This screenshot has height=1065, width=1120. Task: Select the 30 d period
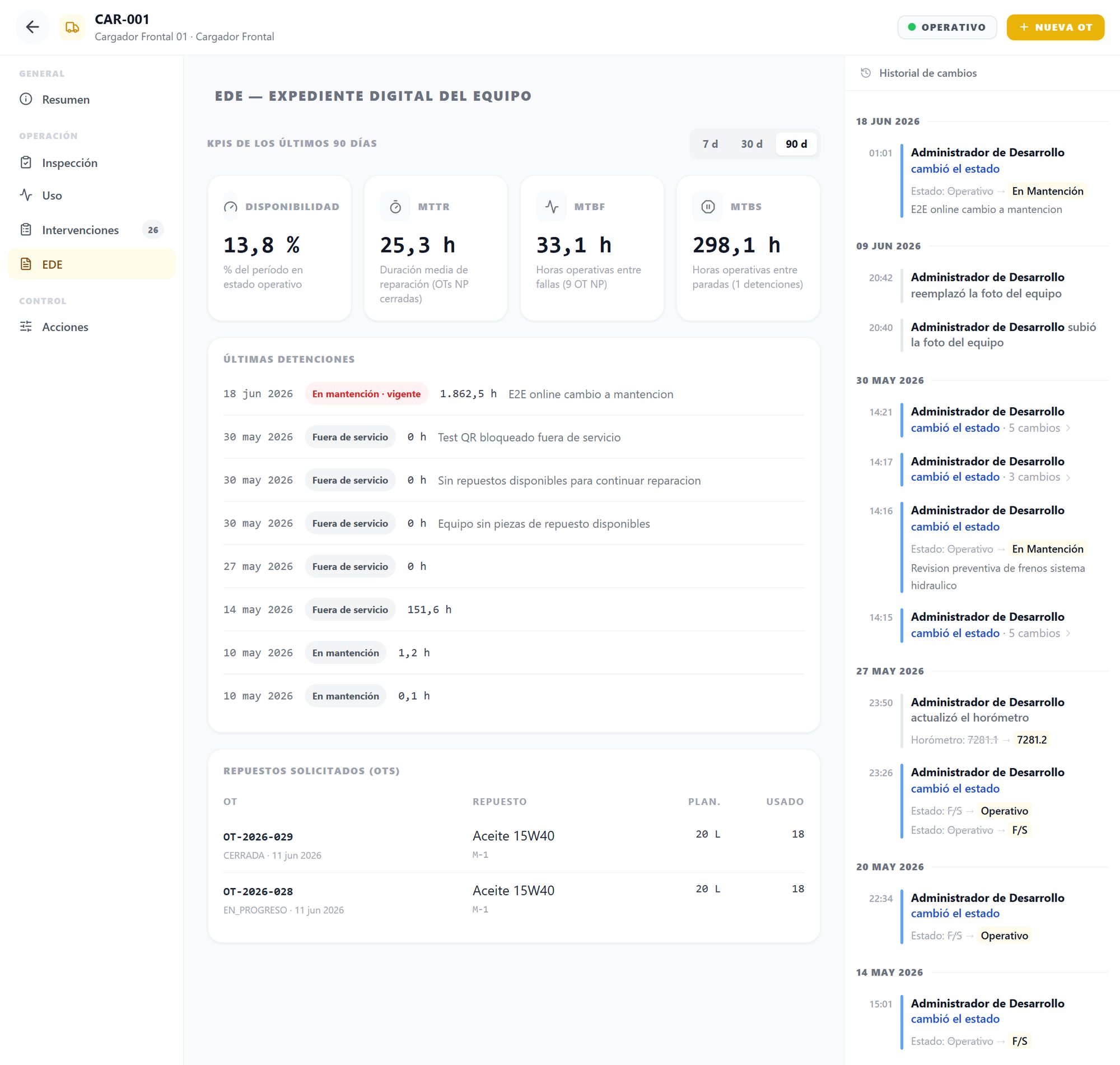(751, 144)
